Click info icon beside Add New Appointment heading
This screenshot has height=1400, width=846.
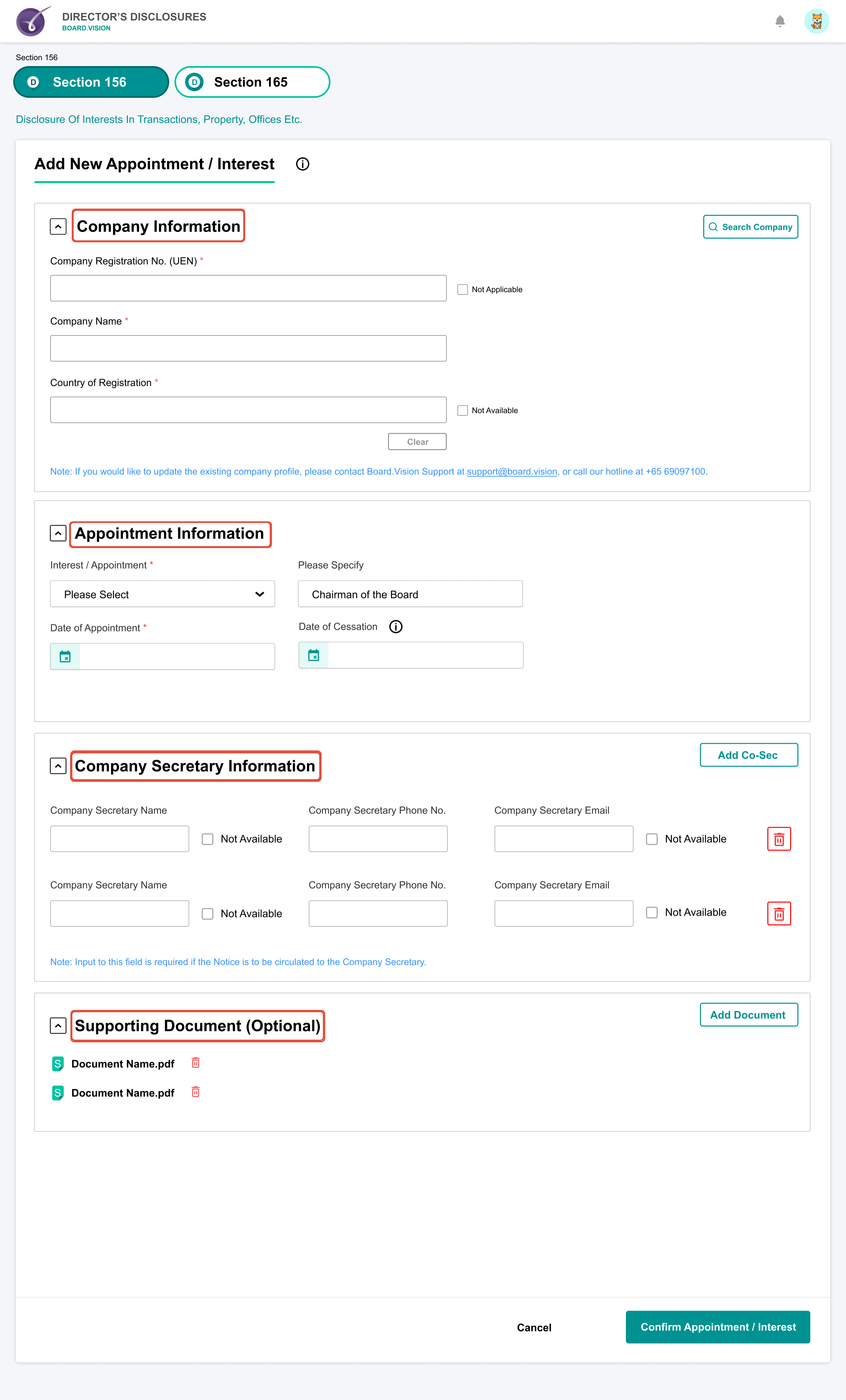point(302,164)
